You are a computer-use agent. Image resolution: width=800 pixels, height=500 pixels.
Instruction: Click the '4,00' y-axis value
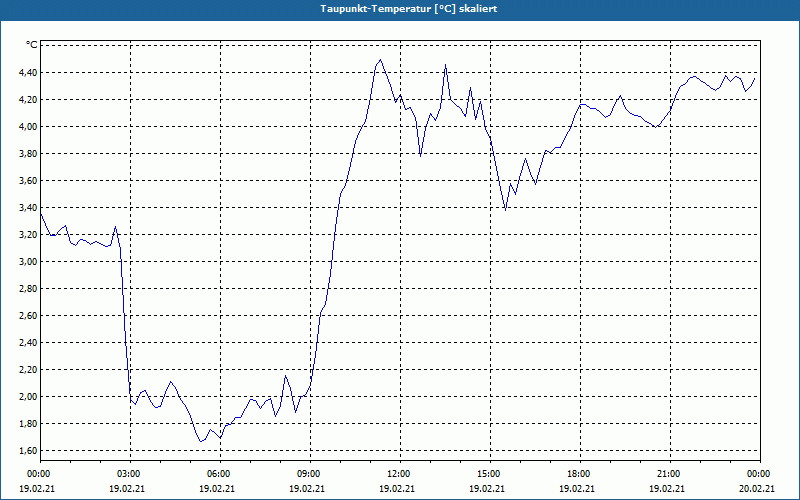click(x=28, y=127)
